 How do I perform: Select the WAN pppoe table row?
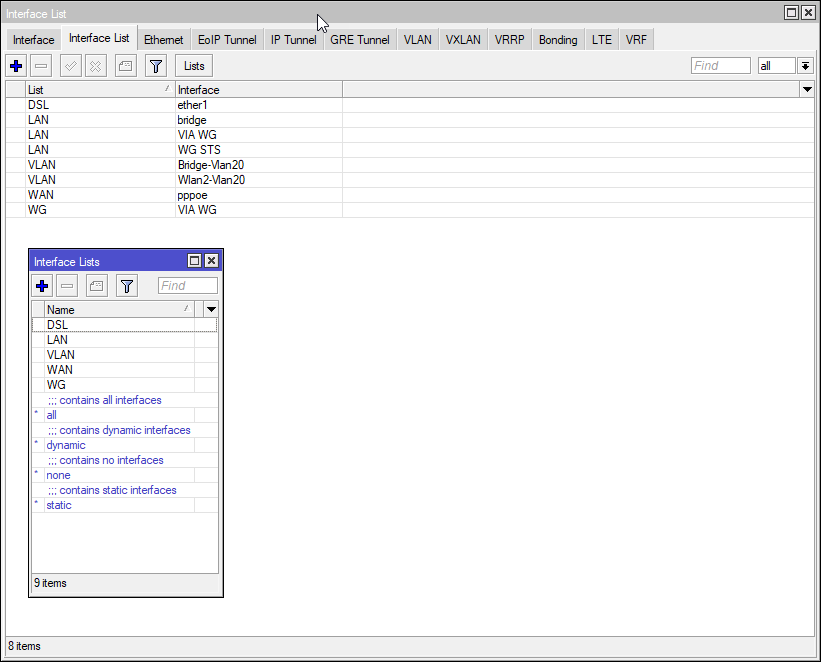[200, 195]
